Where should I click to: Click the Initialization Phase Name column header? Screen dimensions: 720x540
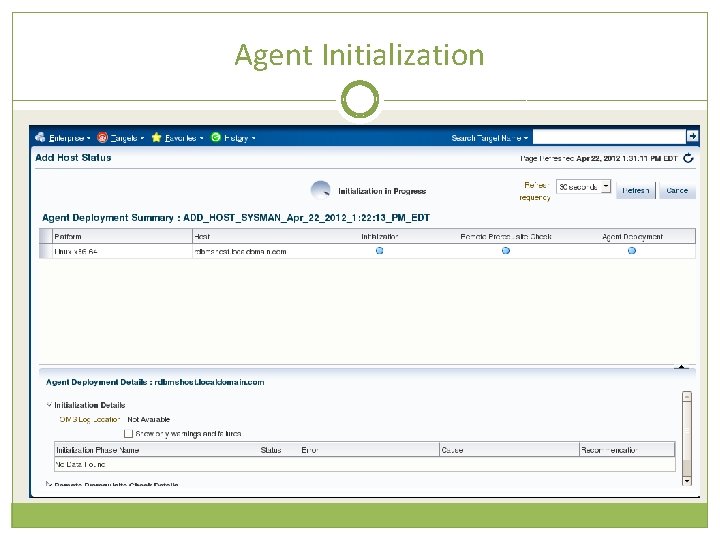97,450
